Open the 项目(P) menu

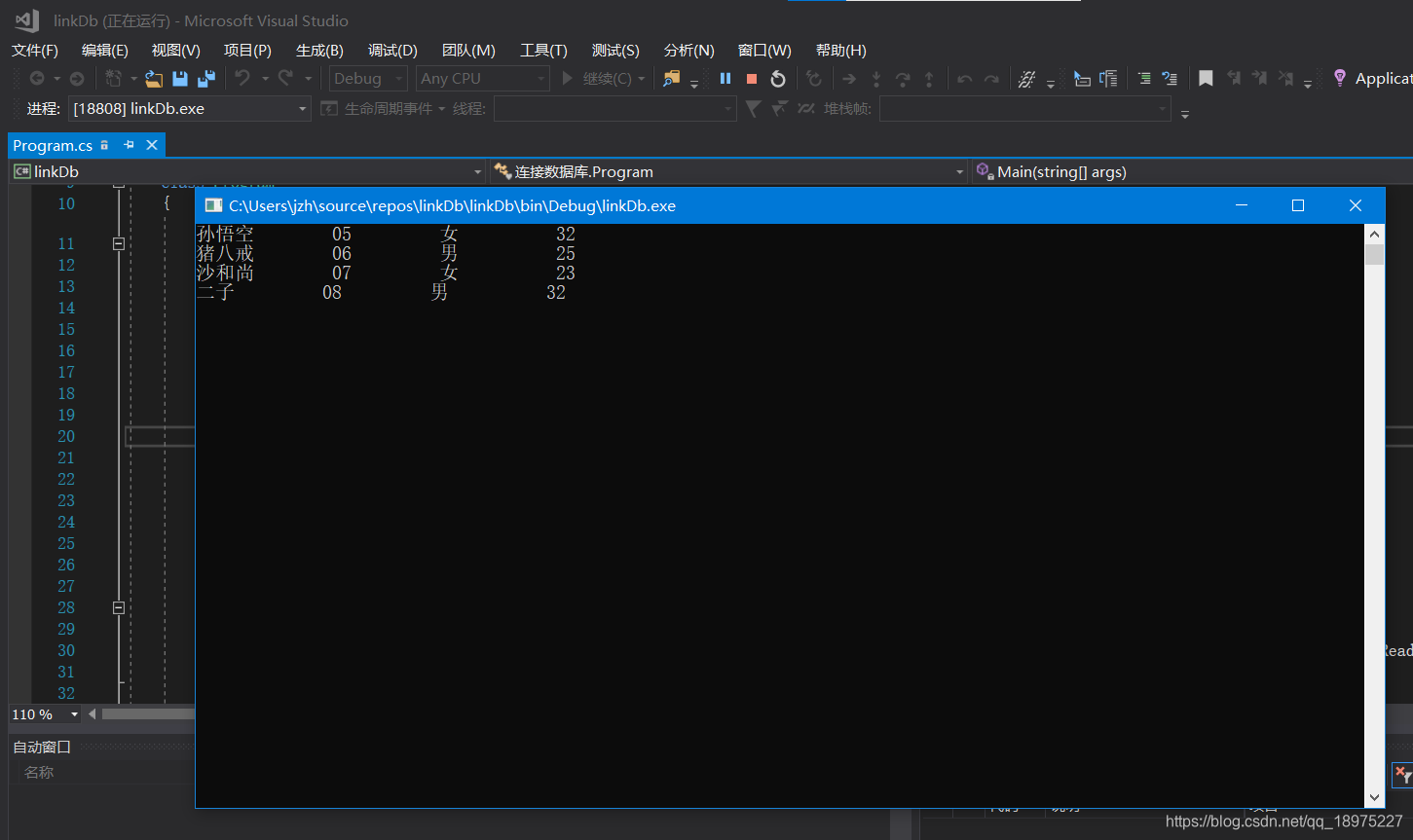coord(247,51)
